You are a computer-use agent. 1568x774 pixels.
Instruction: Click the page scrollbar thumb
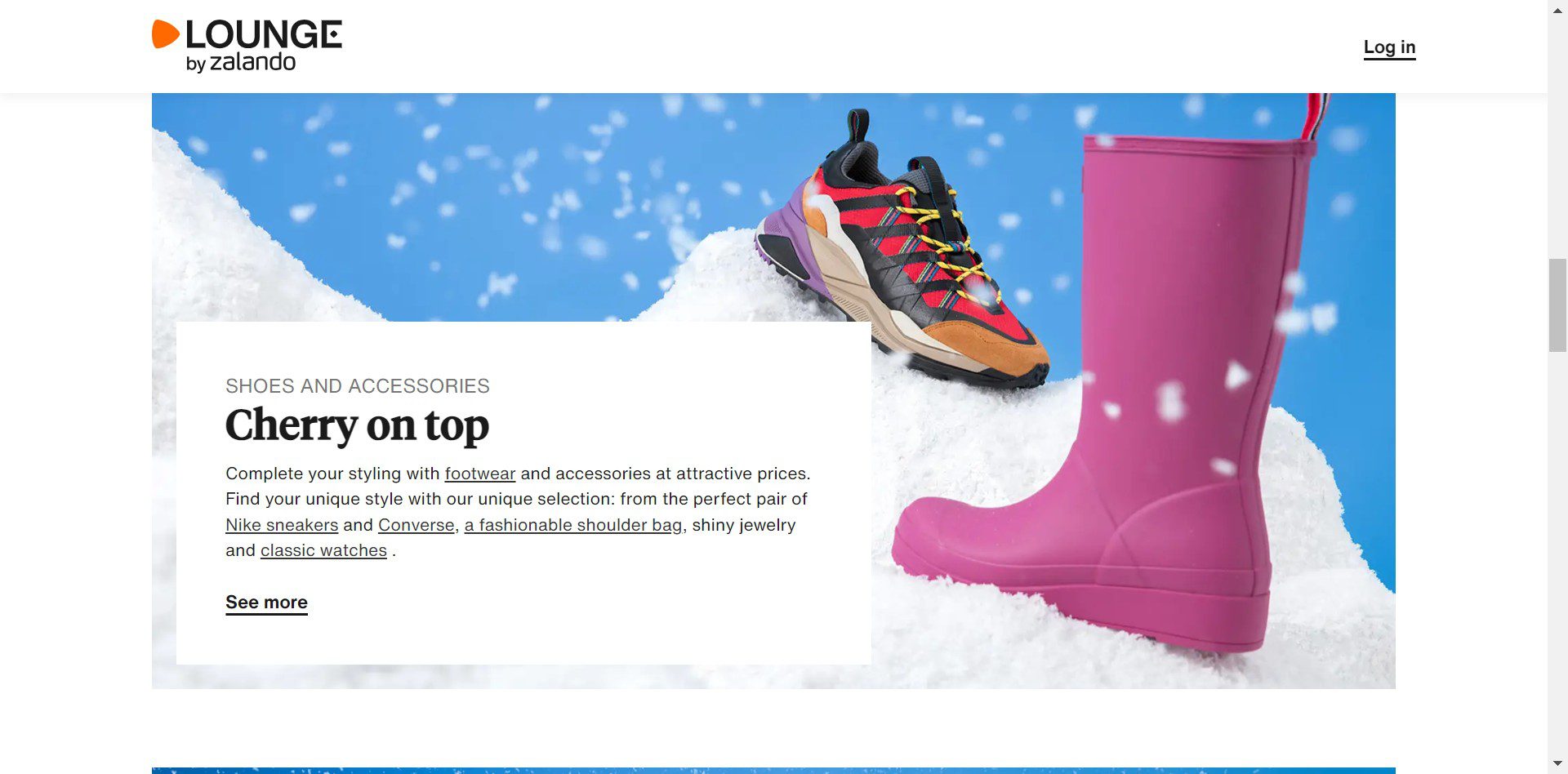click(1557, 305)
